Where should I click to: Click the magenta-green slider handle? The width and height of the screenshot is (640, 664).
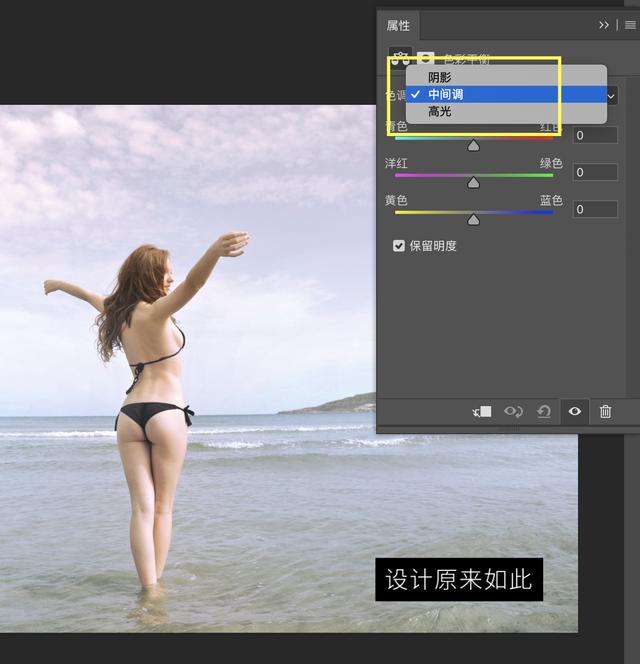click(x=474, y=182)
